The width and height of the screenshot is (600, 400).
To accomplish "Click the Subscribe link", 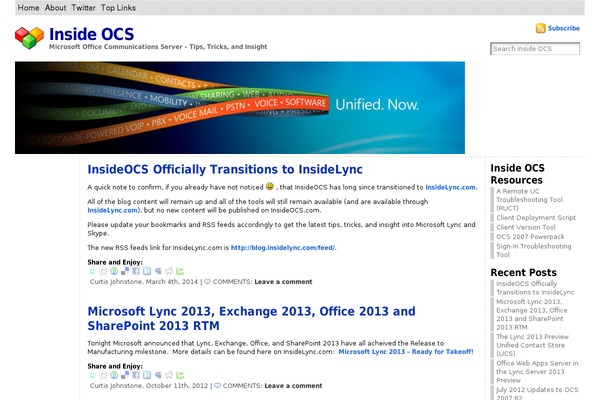I will click(564, 28).
